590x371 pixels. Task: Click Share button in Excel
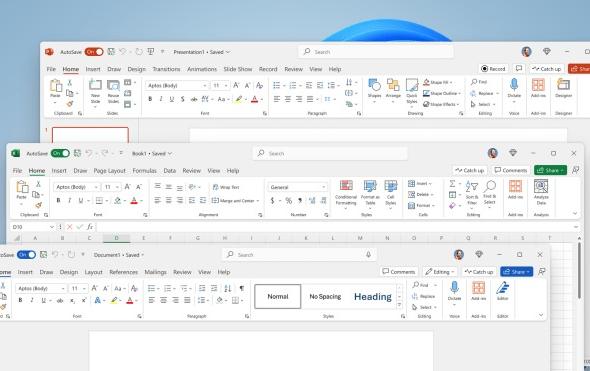coord(550,170)
